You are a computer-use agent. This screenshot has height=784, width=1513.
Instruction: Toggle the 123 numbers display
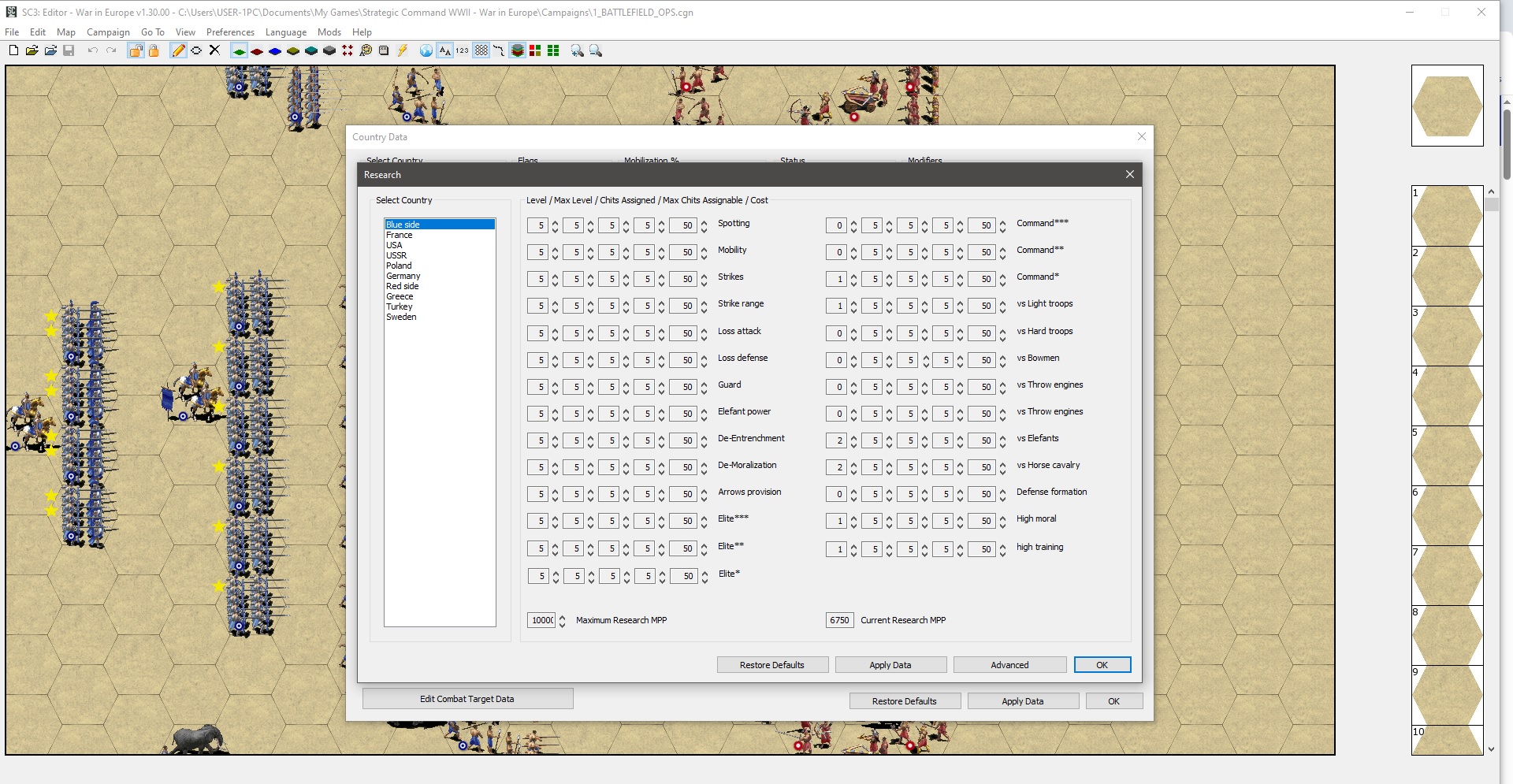pyautogui.click(x=463, y=50)
